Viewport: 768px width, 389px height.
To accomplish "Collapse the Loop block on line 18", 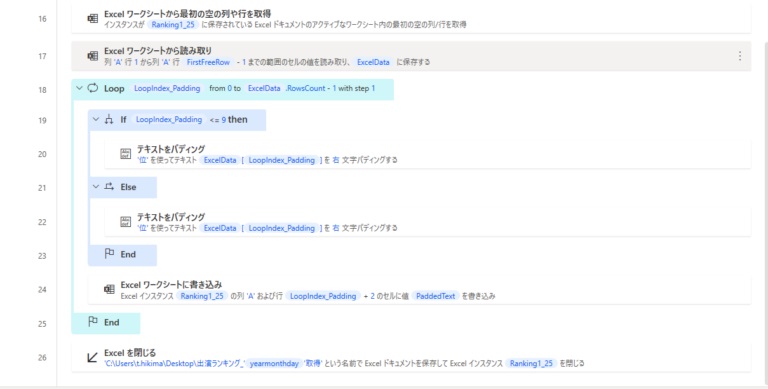I will [x=79, y=88].
